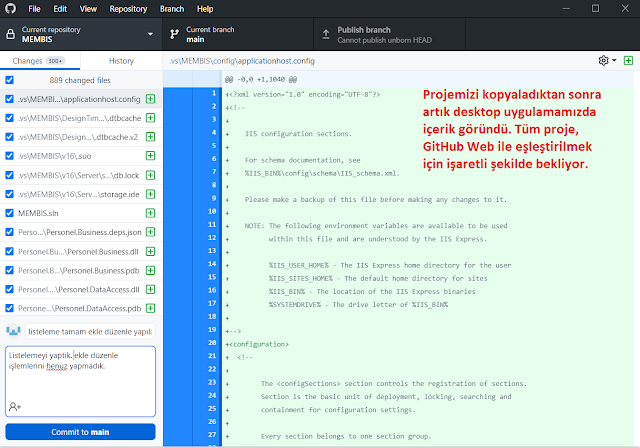Select the storage.ide file row name

point(79,194)
